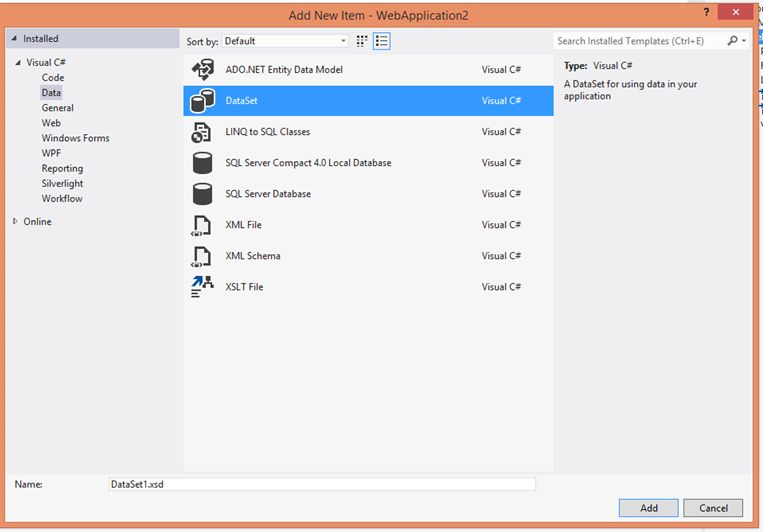Image resolution: width=763 pixels, height=532 pixels.
Task: Click the XML File icon
Action: [x=201, y=225]
